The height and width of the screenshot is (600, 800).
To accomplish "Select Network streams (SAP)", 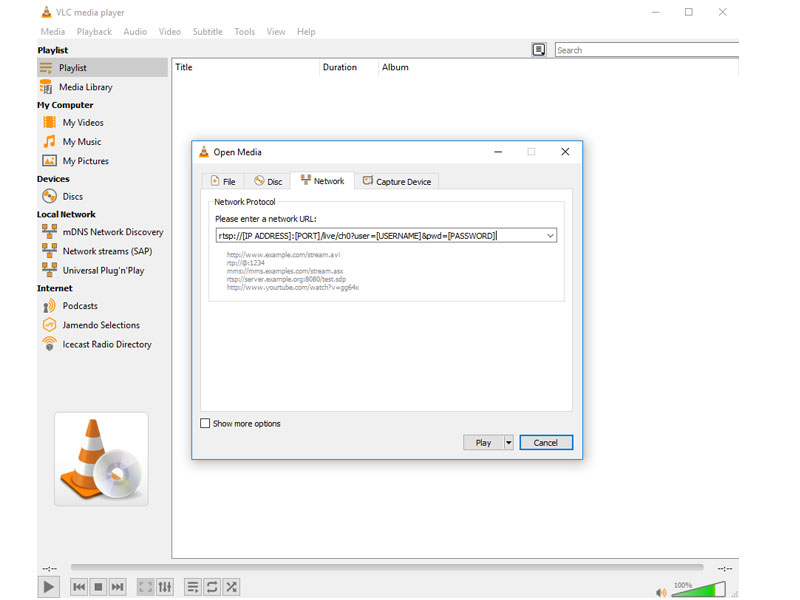I will [x=107, y=251].
